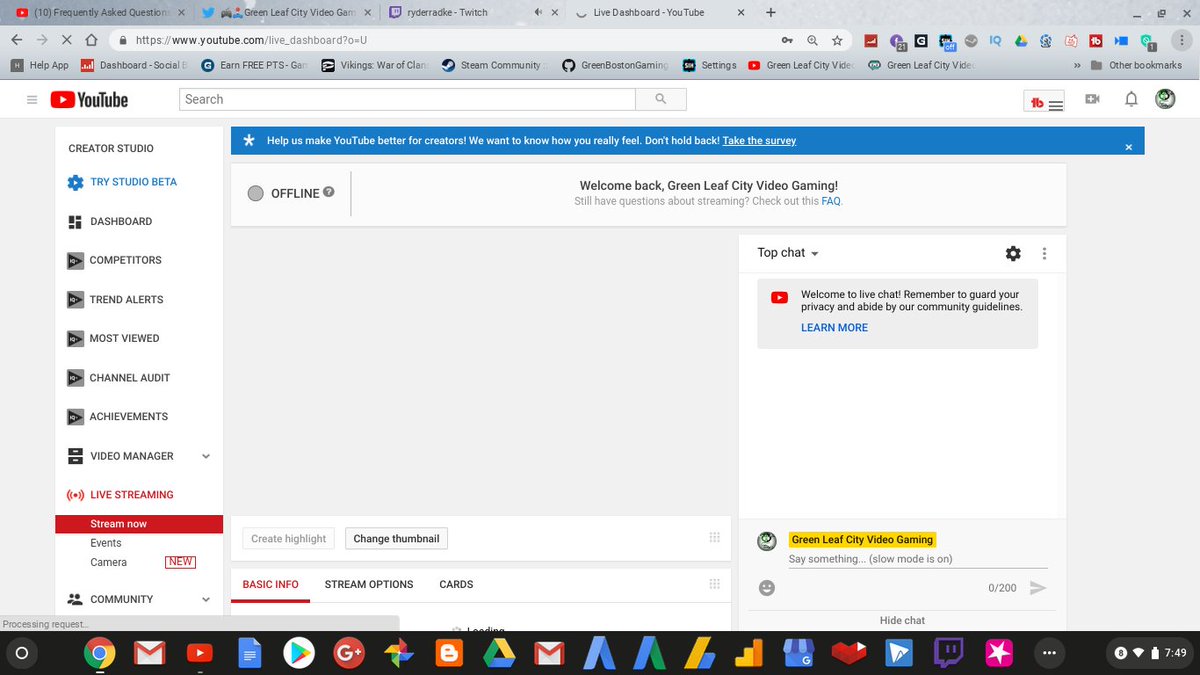The image size is (1200, 675).
Task: Show hidden bookmarks with double chevron
Action: (x=1077, y=66)
